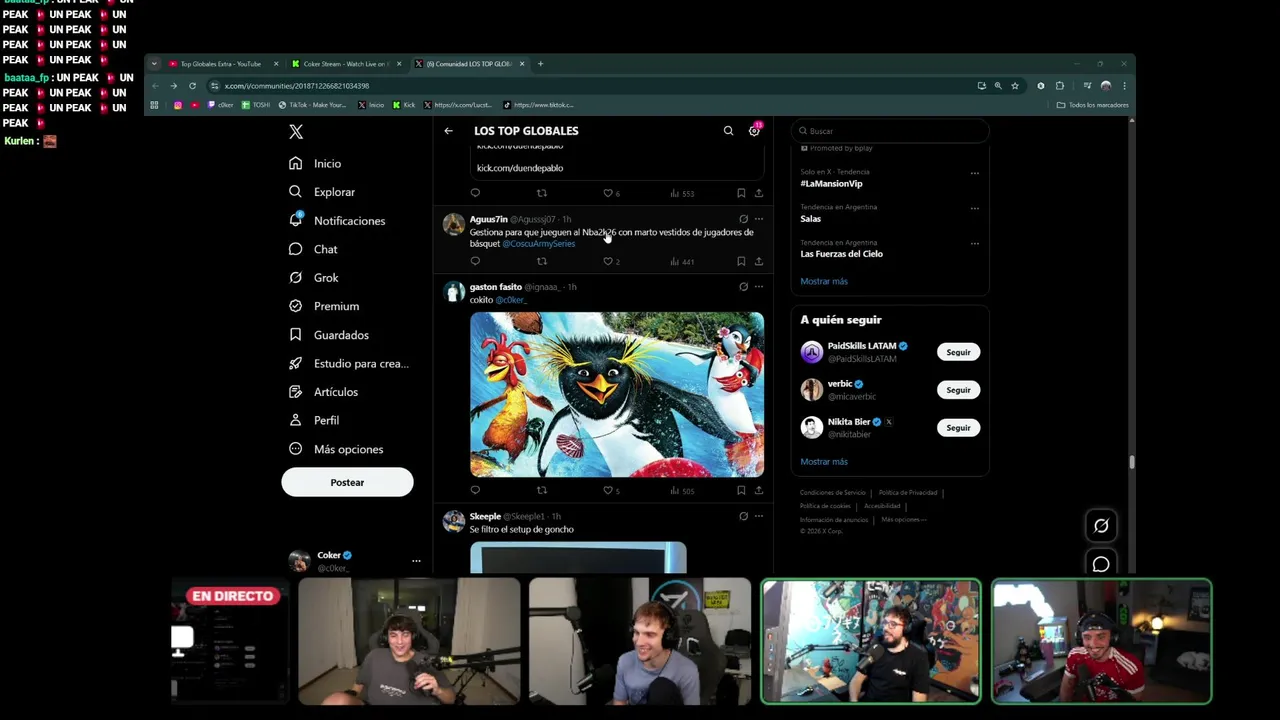This screenshot has height=720, width=1280.
Task: Bookmark the kick.com/duendepablo post
Action: tap(741, 193)
